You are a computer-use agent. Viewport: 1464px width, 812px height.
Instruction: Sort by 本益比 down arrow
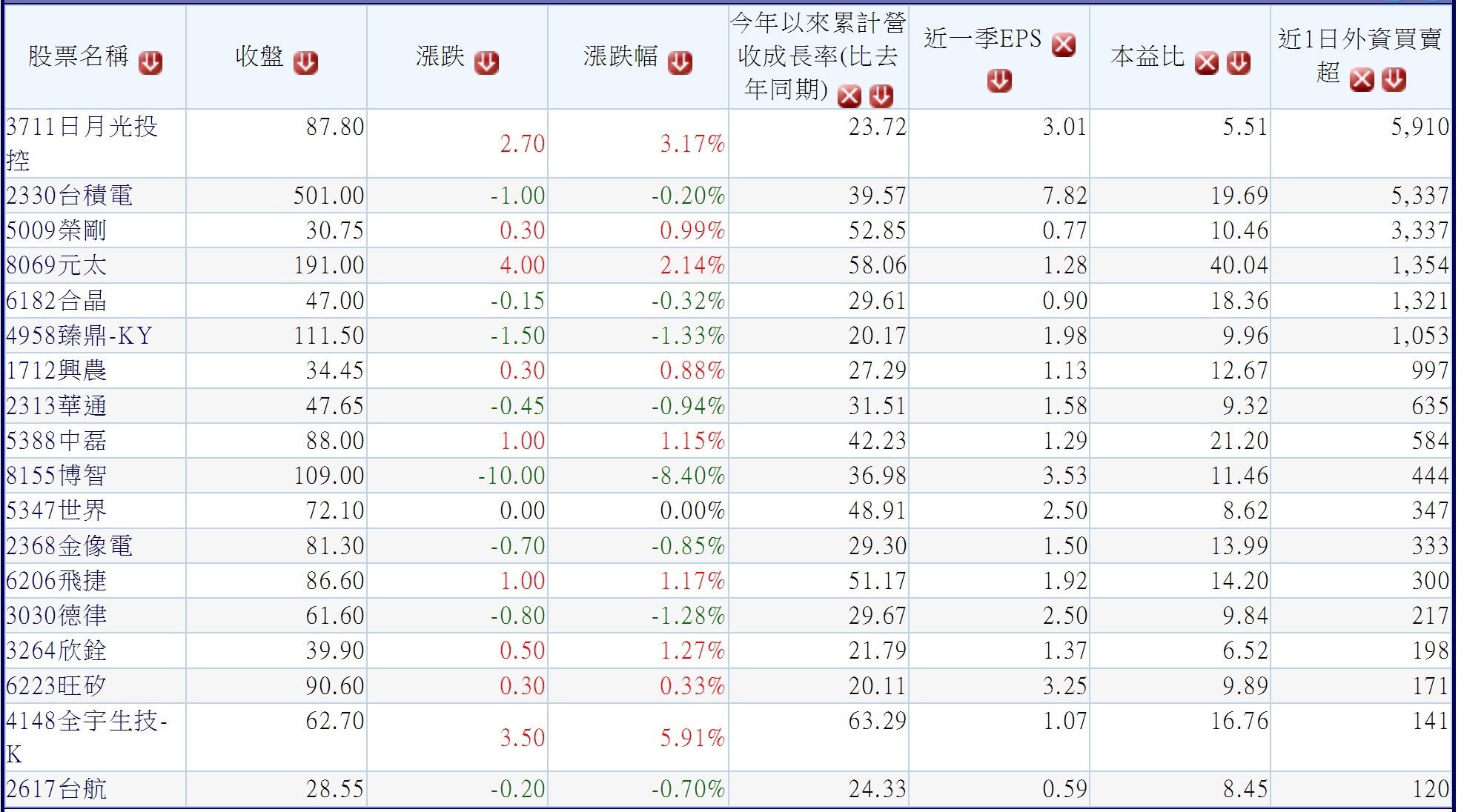click(x=1238, y=64)
